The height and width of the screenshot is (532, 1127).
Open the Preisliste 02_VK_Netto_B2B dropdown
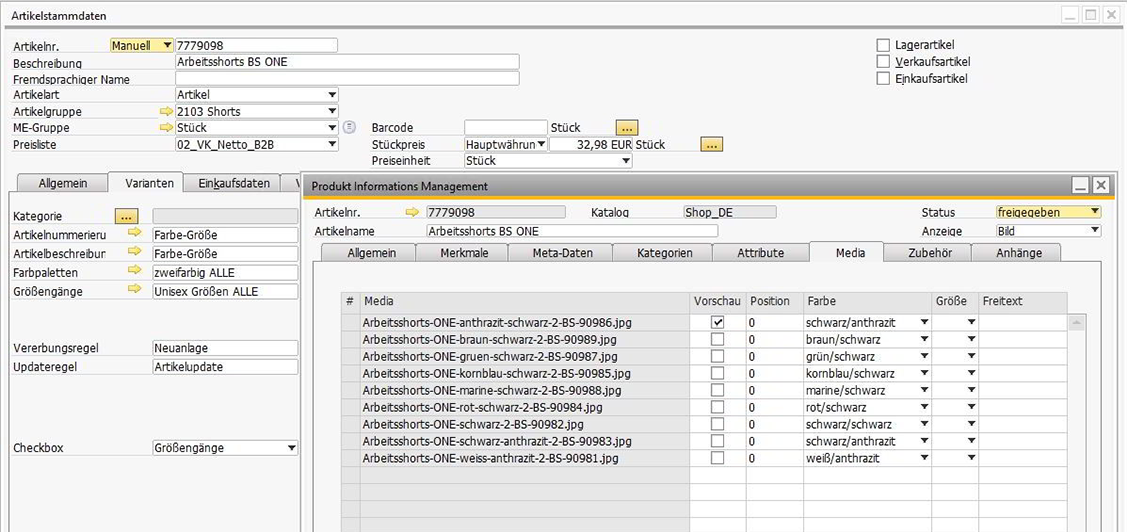point(332,145)
